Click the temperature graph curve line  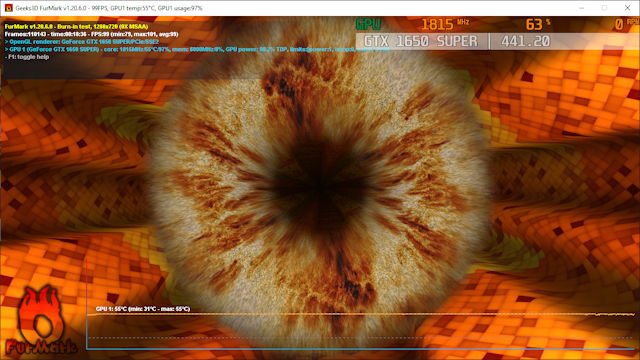(361, 314)
